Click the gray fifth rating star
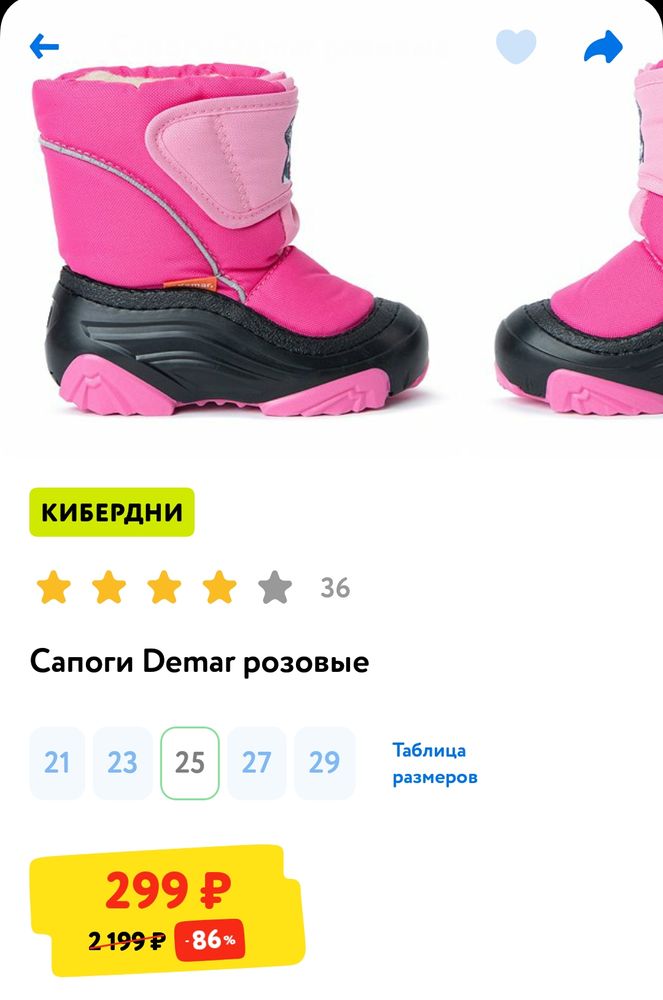This screenshot has width=663, height=1000. tap(275, 587)
